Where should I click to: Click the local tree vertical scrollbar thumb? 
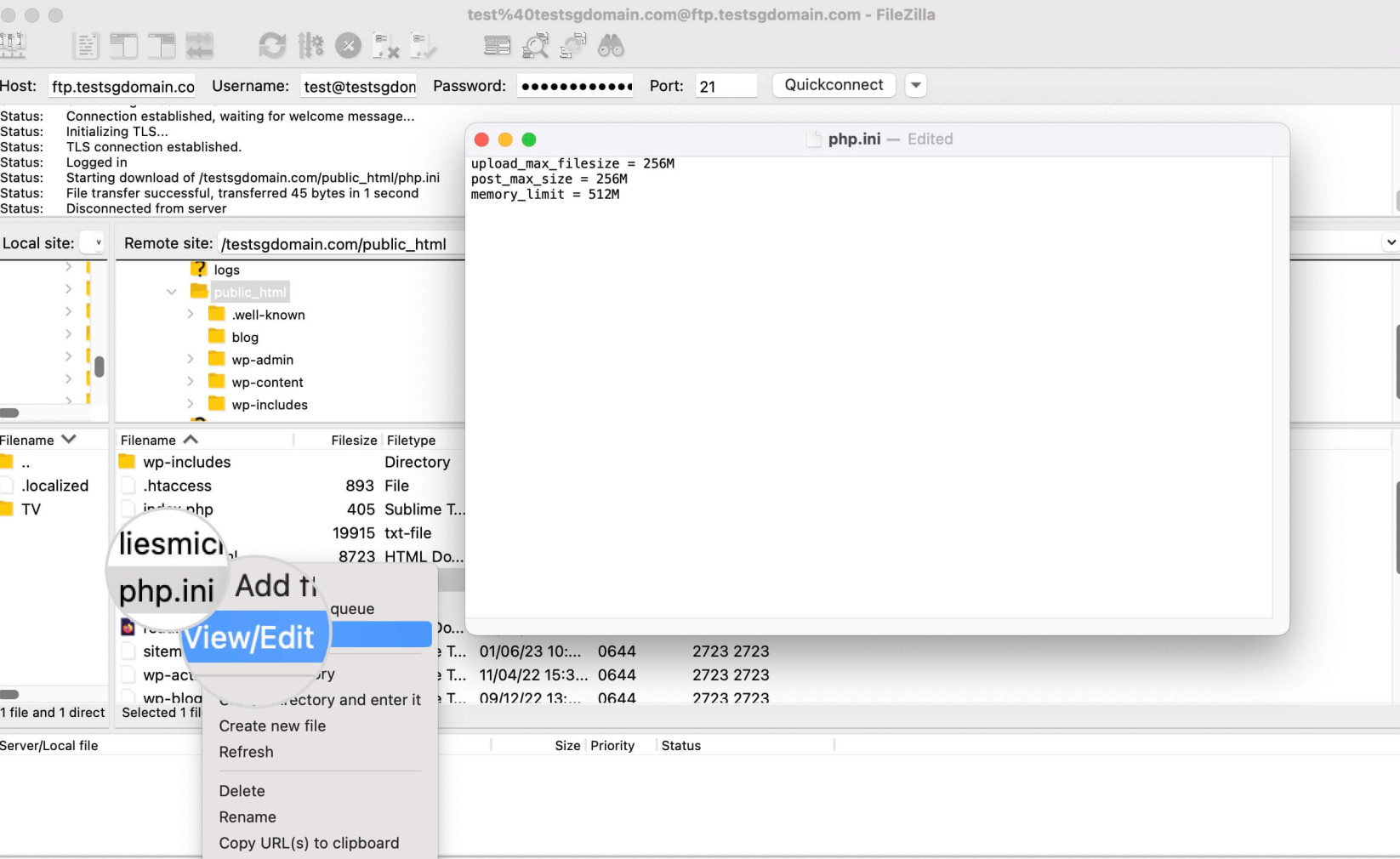click(100, 367)
